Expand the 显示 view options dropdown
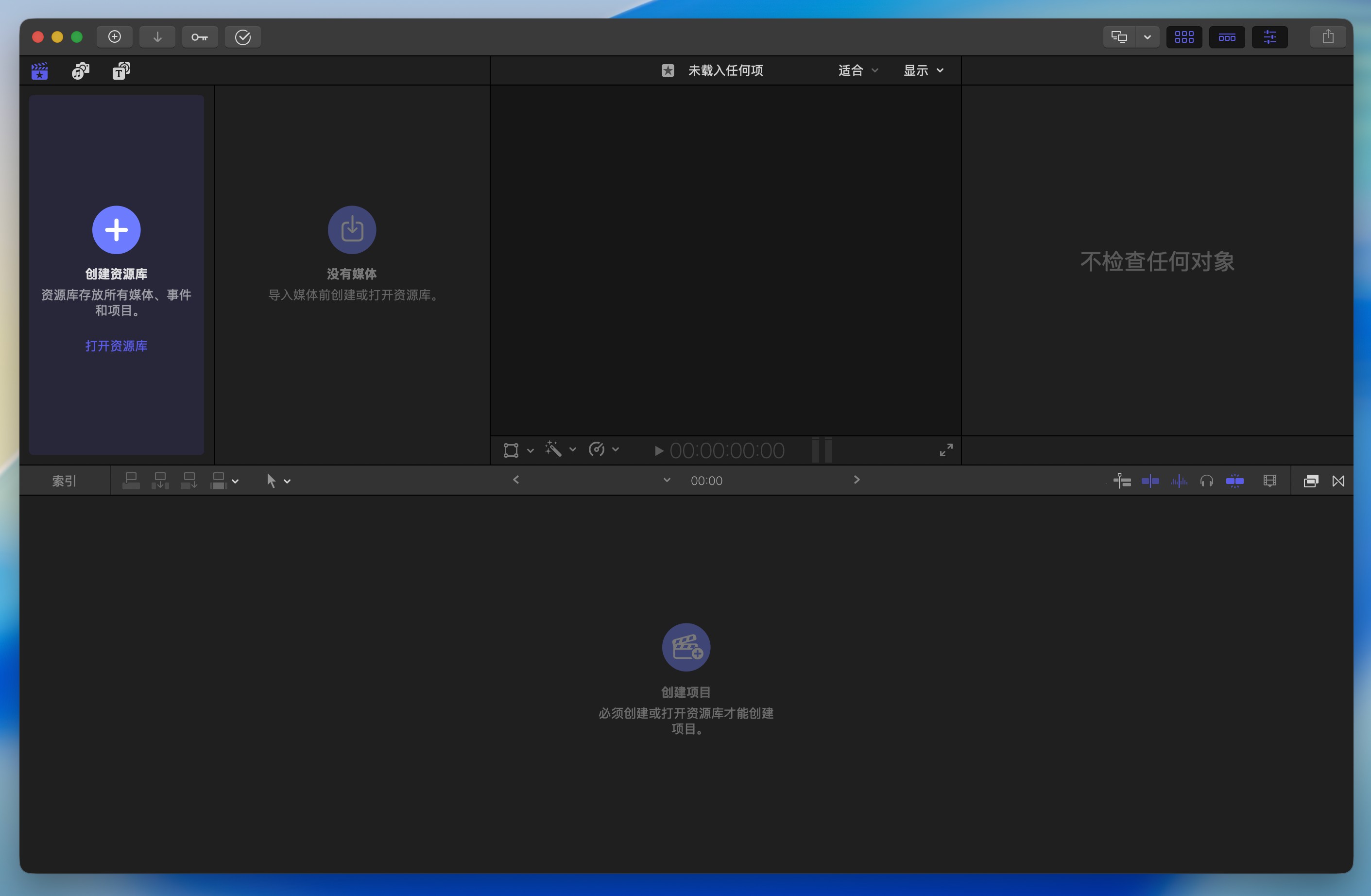The width and height of the screenshot is (1371, 896). point(923,70)
